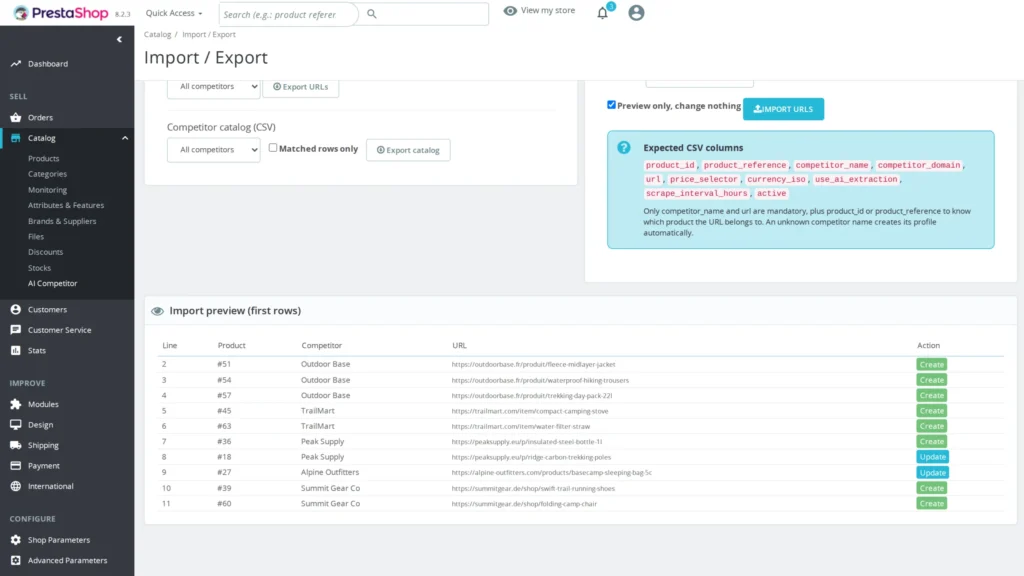Screen dimensions: 1024x576
Task: Click the Customers person icon
Action: click(x=16, y=310)
